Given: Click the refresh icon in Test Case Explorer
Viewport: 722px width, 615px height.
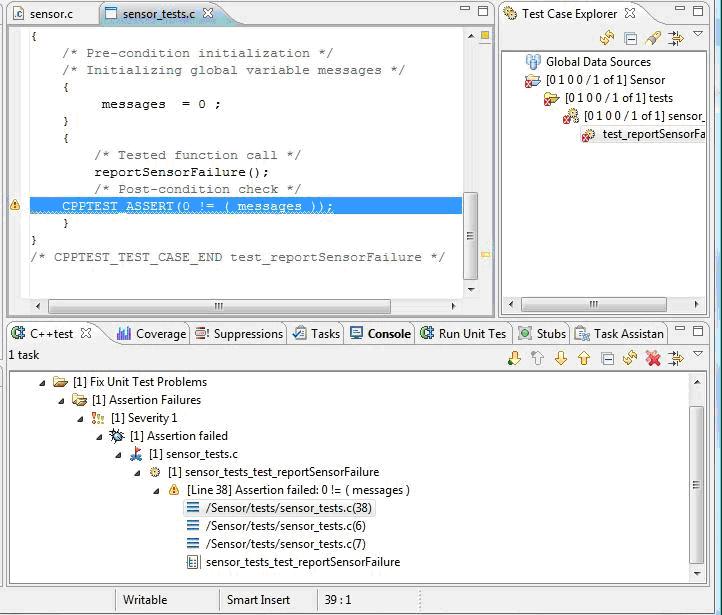Looking at the screenshot, I should [x=606, y=38].
